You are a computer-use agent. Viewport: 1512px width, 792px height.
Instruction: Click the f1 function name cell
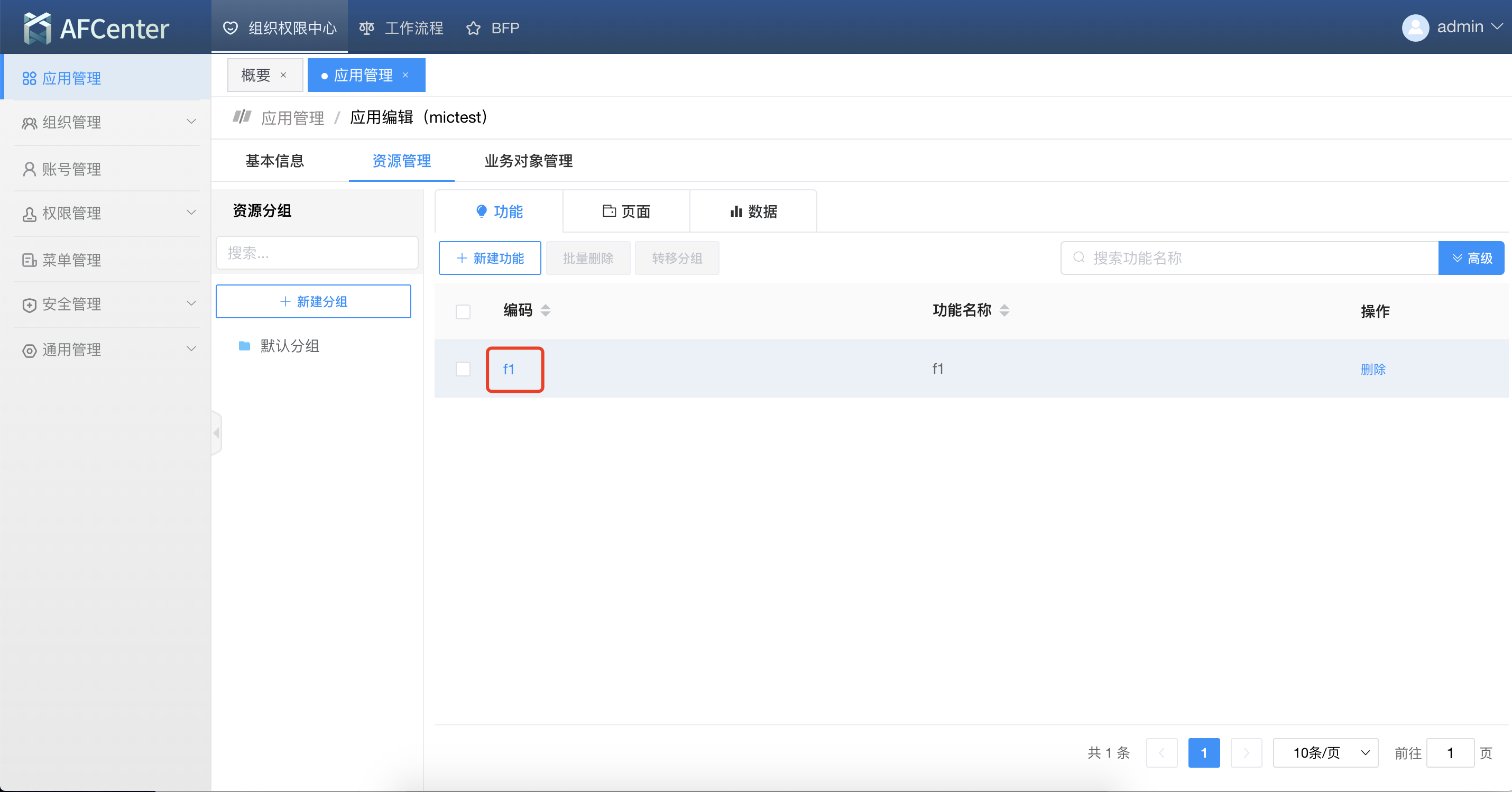point(937,369)
